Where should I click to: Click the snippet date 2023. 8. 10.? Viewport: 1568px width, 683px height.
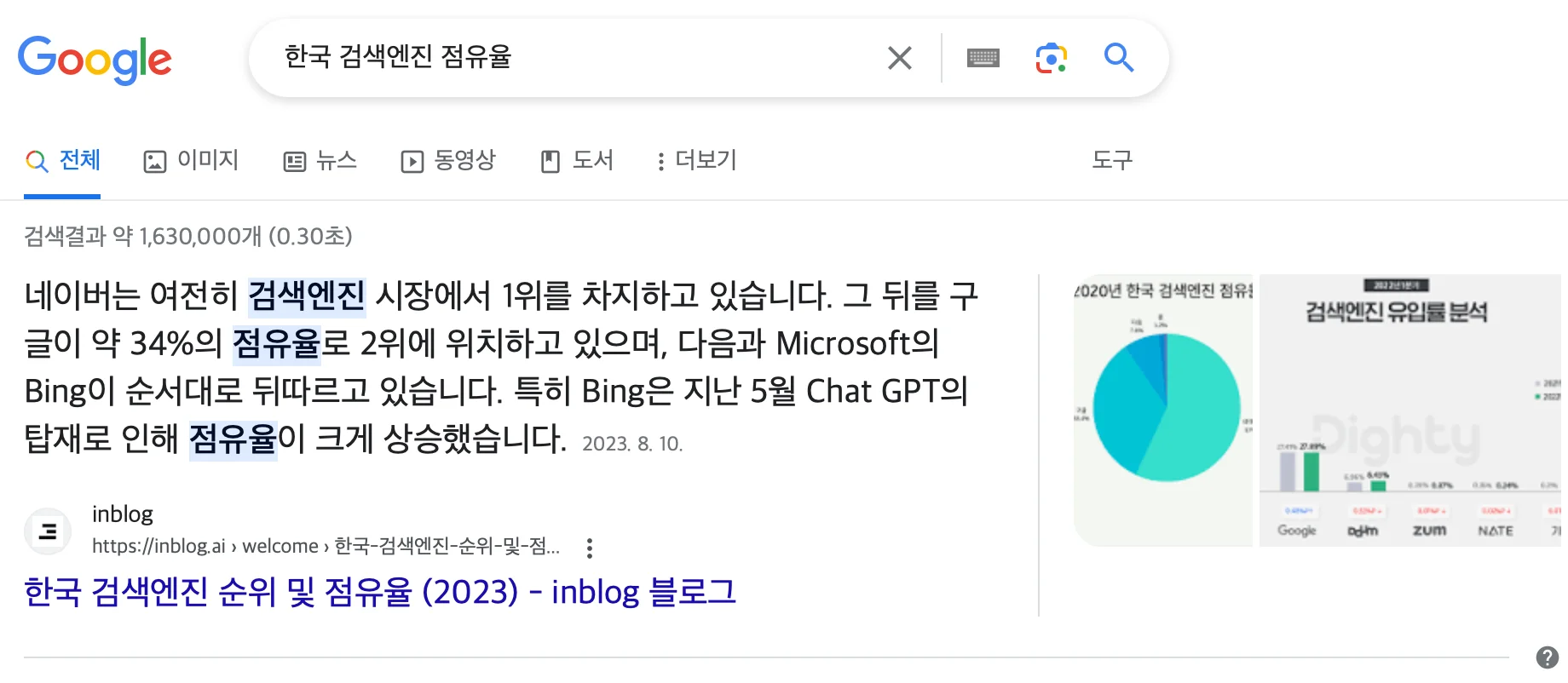(x=632, y=444)
